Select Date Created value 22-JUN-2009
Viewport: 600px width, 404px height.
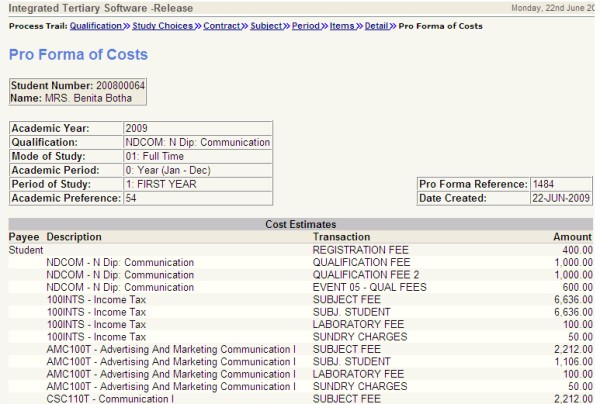[x=561, y=198]
